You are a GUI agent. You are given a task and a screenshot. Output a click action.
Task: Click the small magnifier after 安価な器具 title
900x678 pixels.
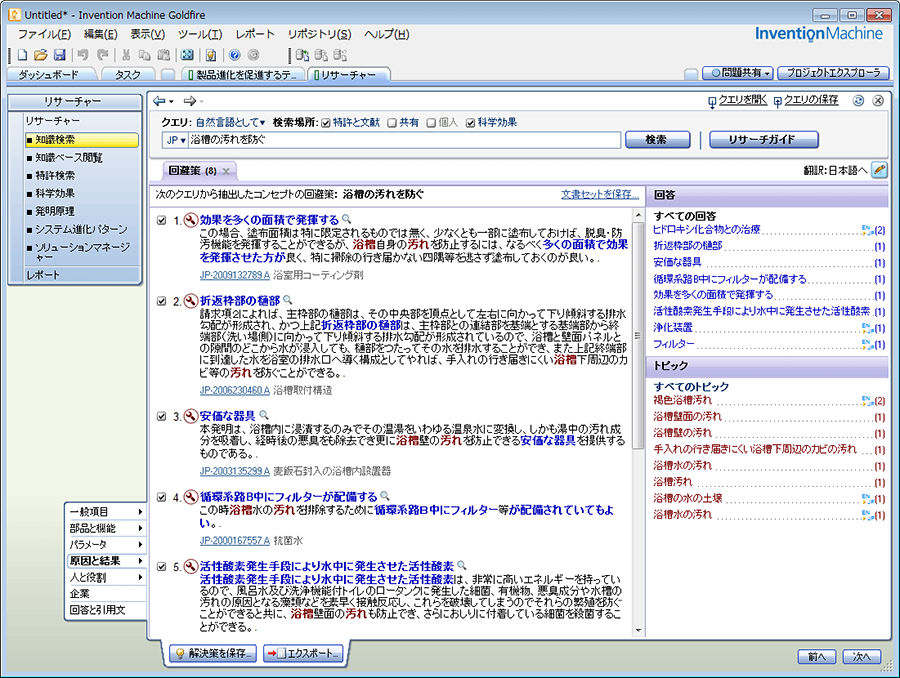pos(264,414)
